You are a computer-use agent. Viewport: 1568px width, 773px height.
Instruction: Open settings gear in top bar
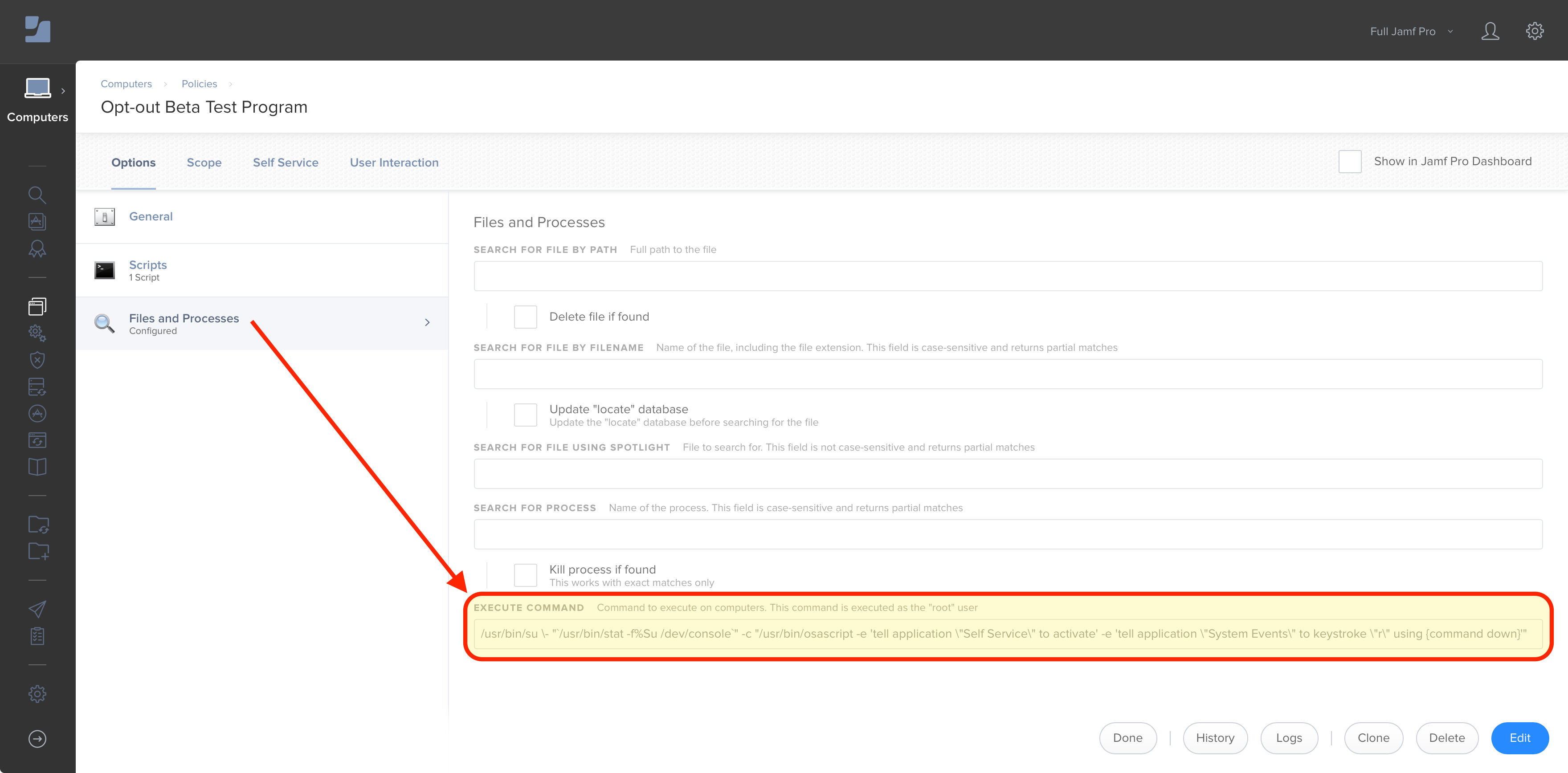click(1535, 30)
